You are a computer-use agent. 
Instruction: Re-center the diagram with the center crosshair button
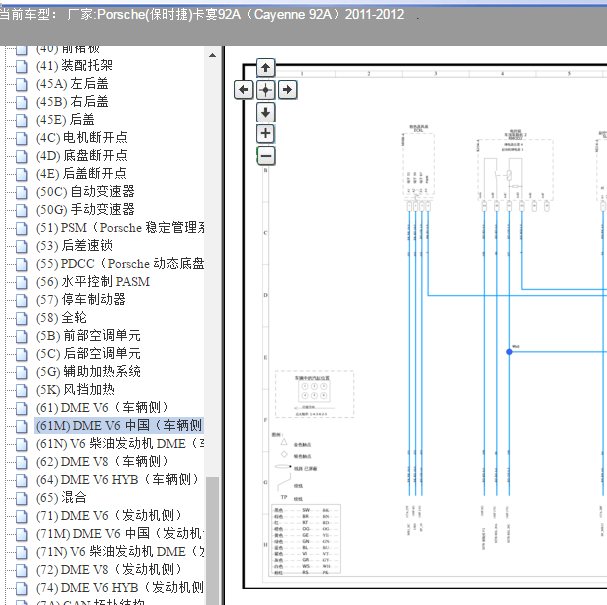pyautogui.click(x=266, y=90)
